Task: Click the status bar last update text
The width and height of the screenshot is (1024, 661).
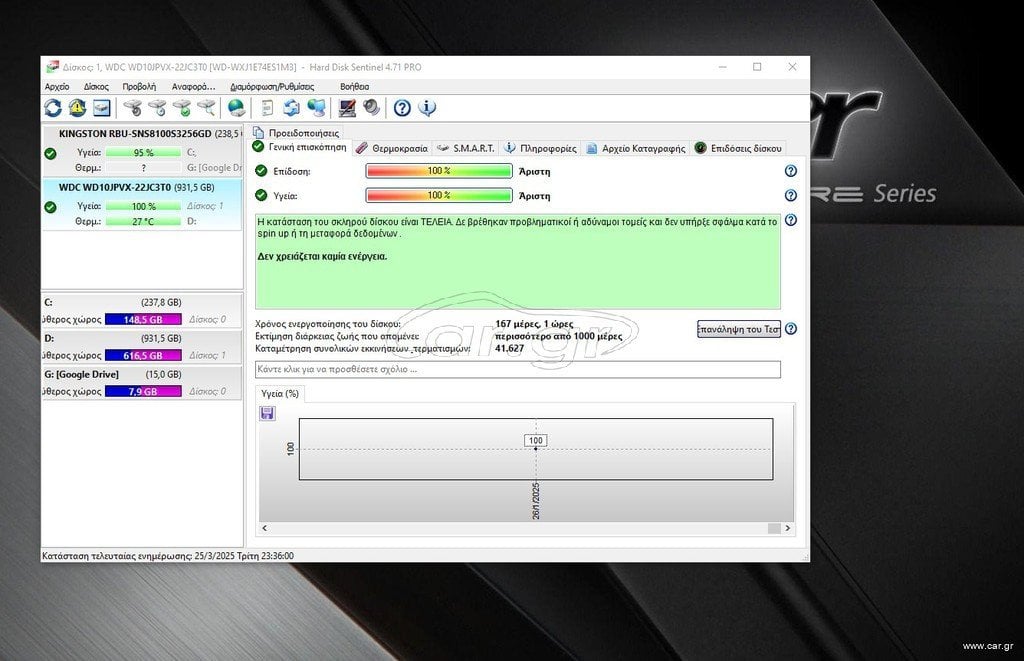Action: point(168,556)
